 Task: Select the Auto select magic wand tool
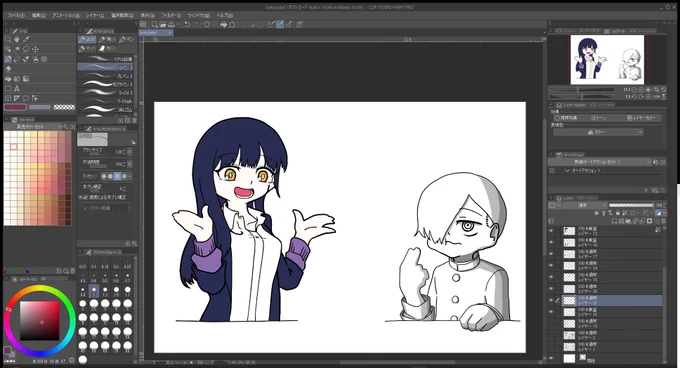(17, 49)
